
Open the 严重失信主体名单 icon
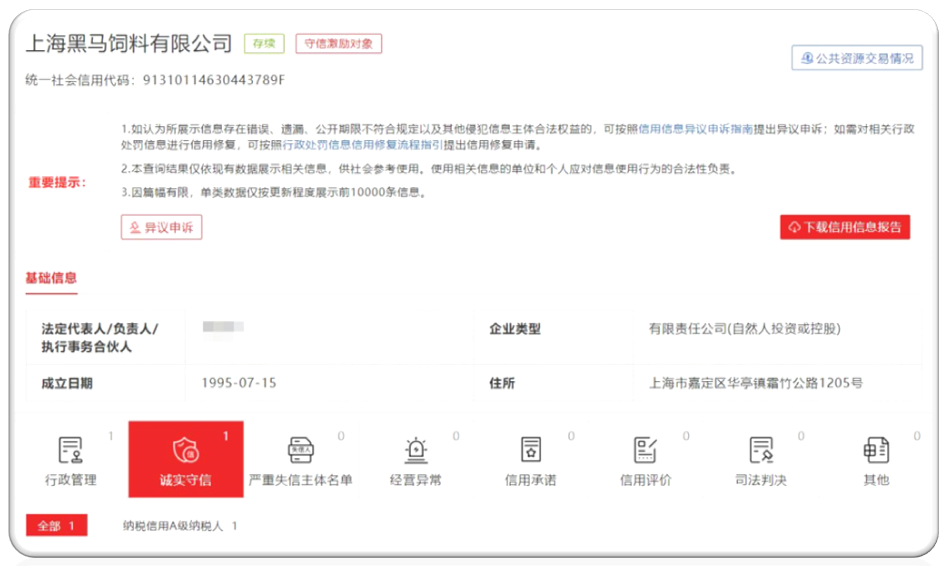[301, 451]
